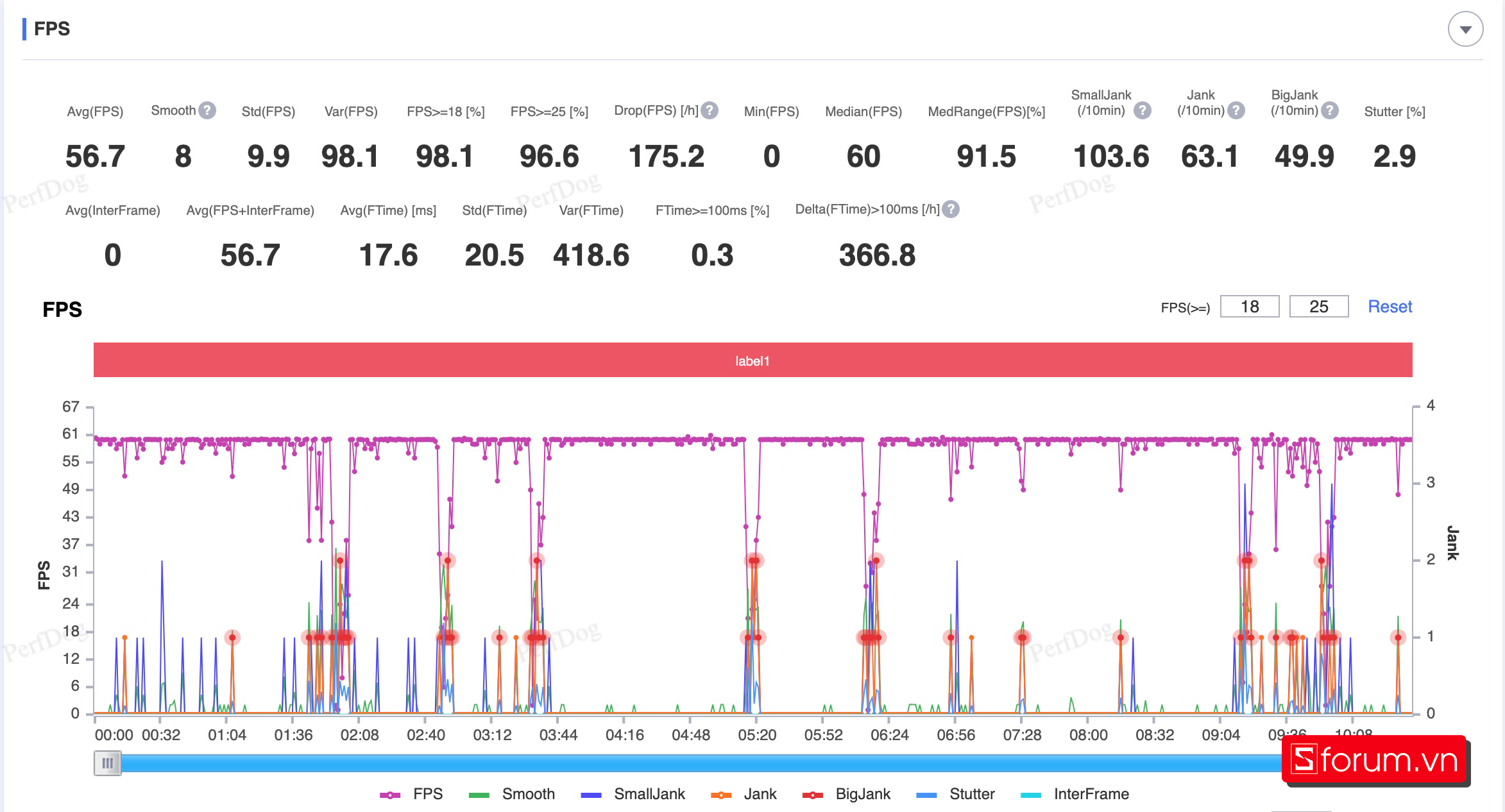Open help icon next to SmallJank (/10min)
Screen dimensions: 1505x812
1142,110
